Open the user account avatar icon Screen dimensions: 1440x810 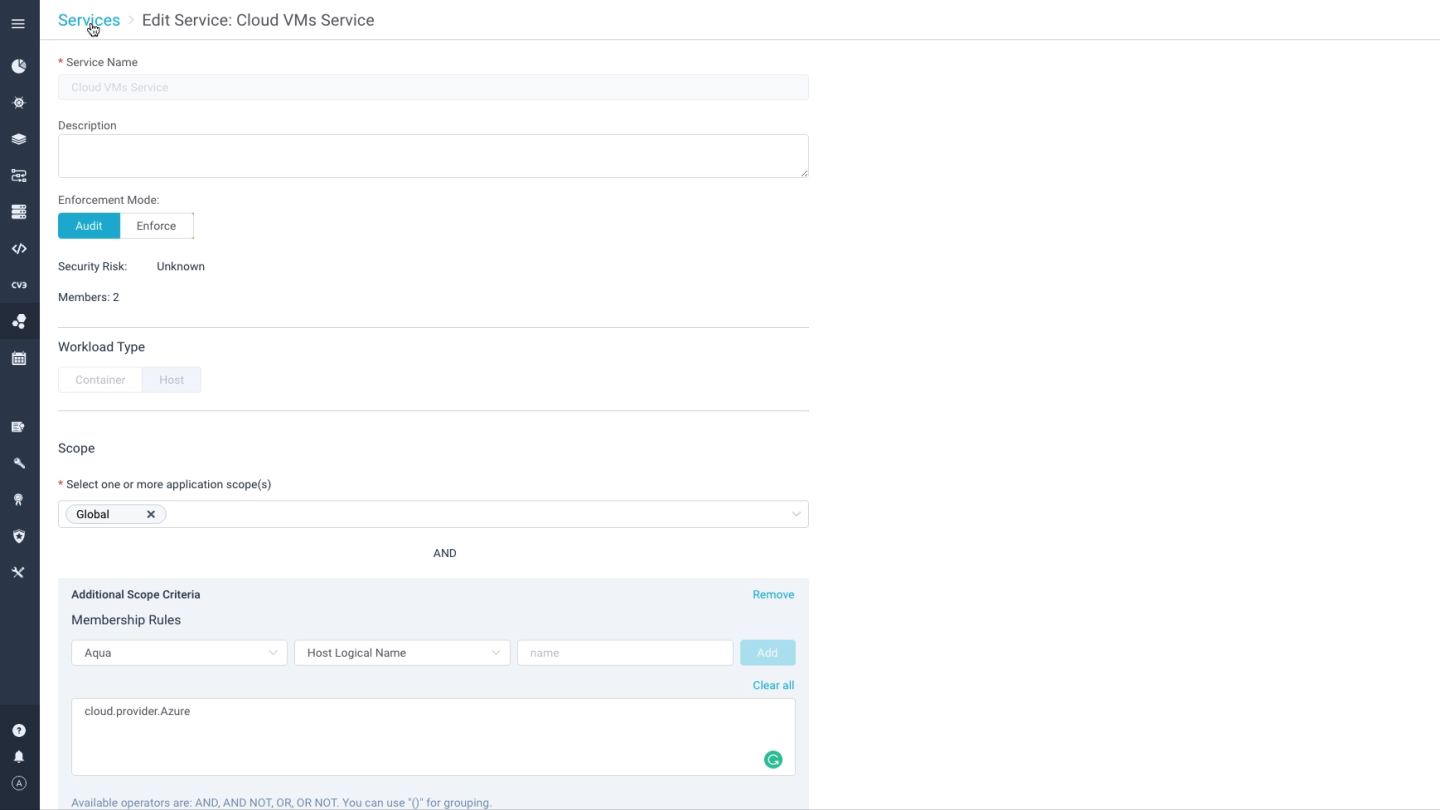click(x=18, y=783)
